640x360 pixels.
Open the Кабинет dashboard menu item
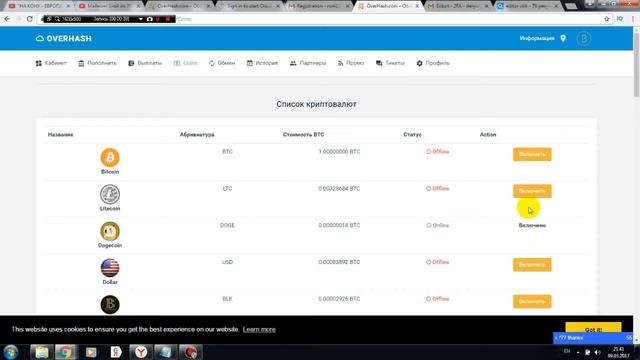pyautogui.click(x=51, y=63)
